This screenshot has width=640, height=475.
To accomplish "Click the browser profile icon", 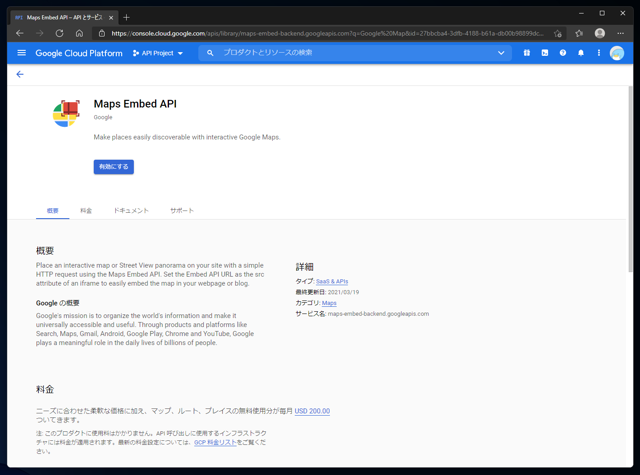I will [600, 33].
